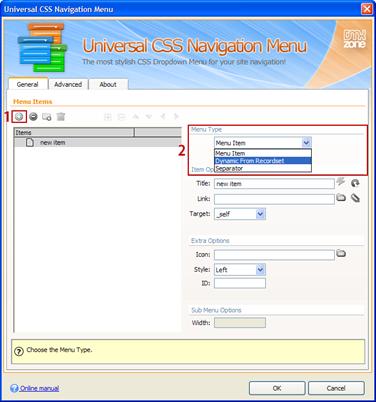
Task: Click the move item up arrow
Action: click(135, 117)
